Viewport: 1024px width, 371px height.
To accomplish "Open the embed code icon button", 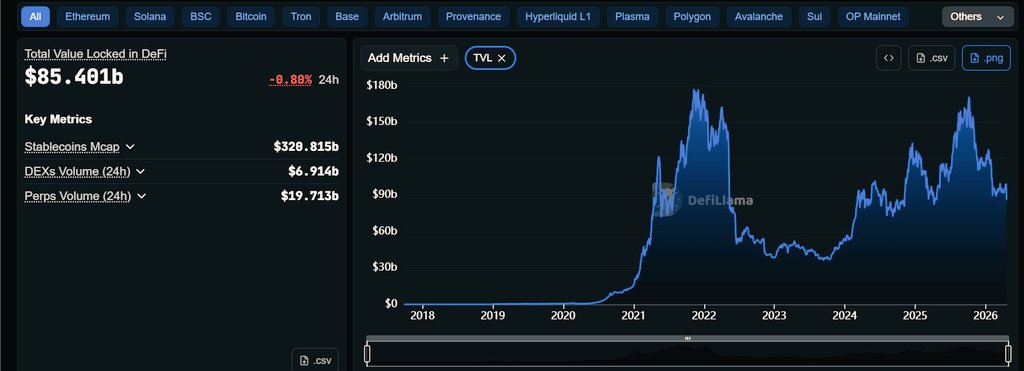I will tap(888, 58).
